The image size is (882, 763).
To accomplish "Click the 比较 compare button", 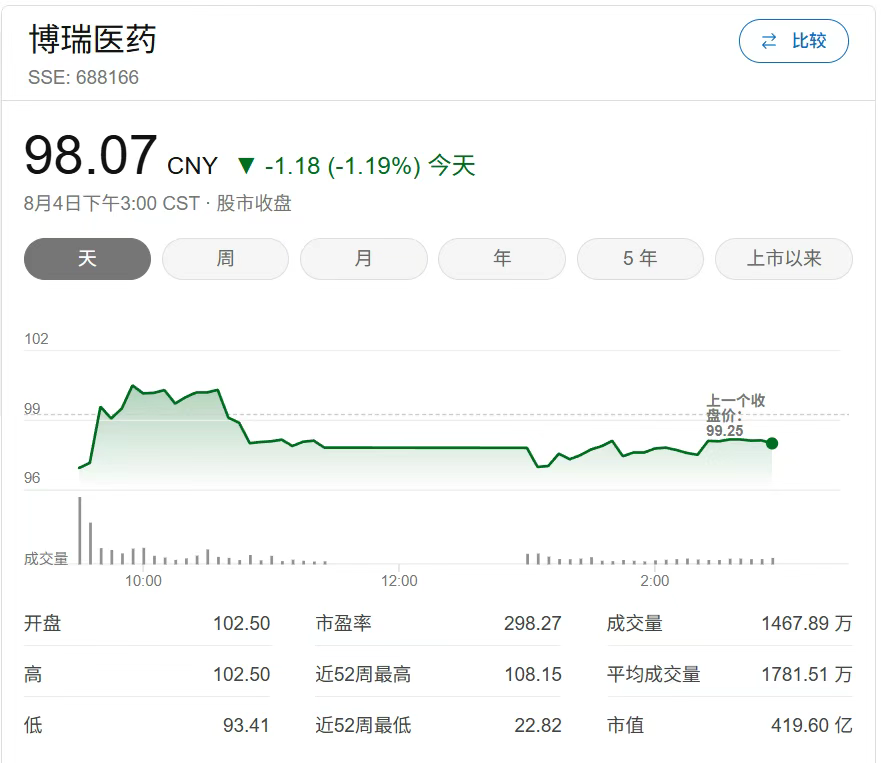I will 793,41.
